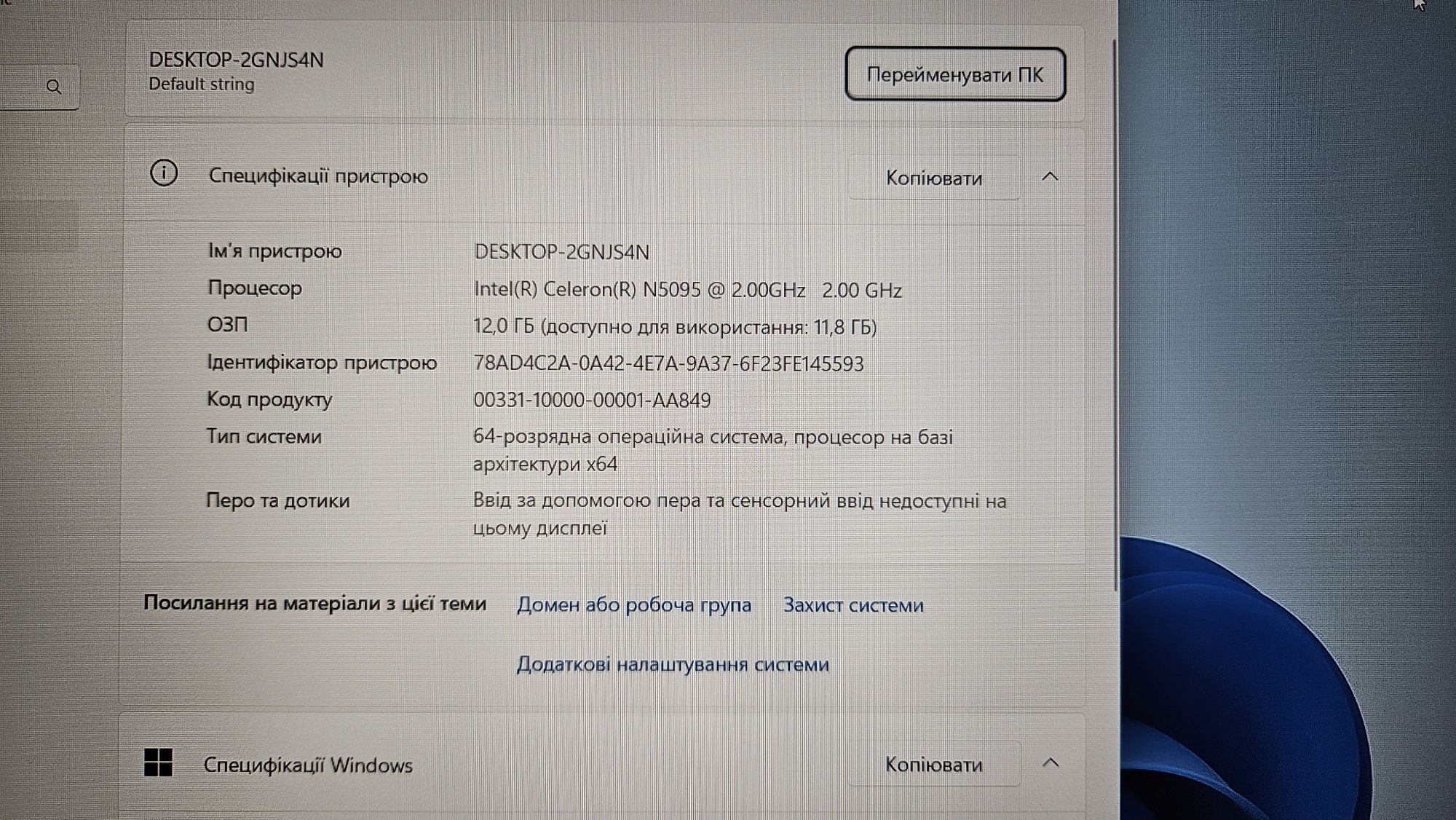The image size is (1456, 820).
Task: Select the 12,0 ГБ RAM value
Action: pyautogui.click(x=675, y=326)
